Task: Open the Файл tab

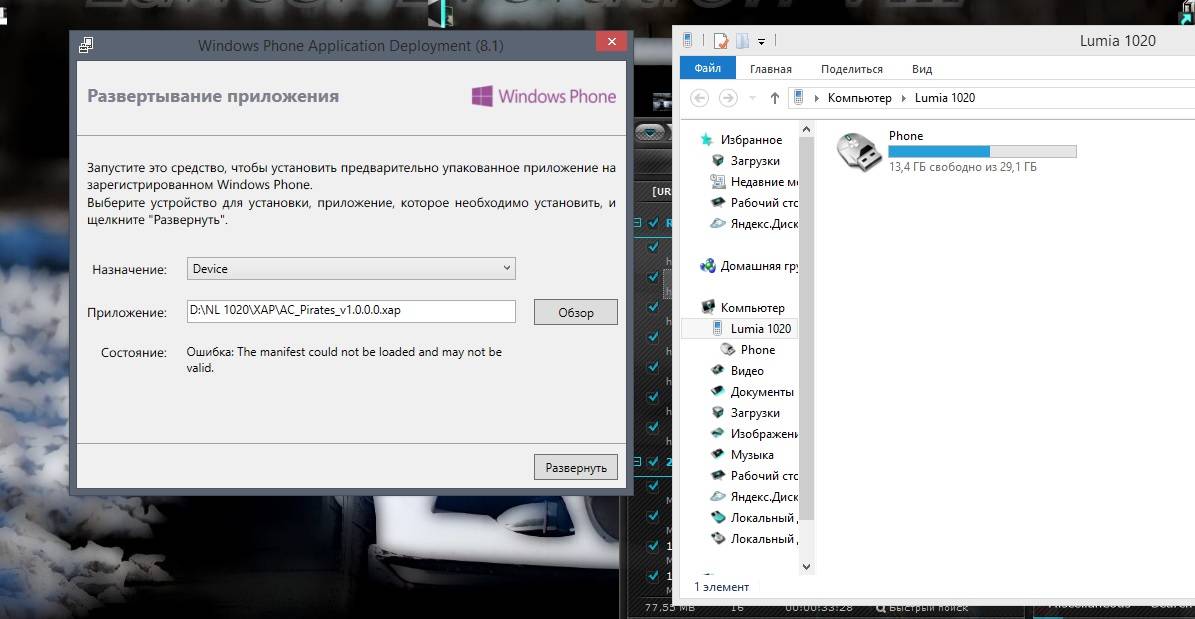Action: coord(707,68)
